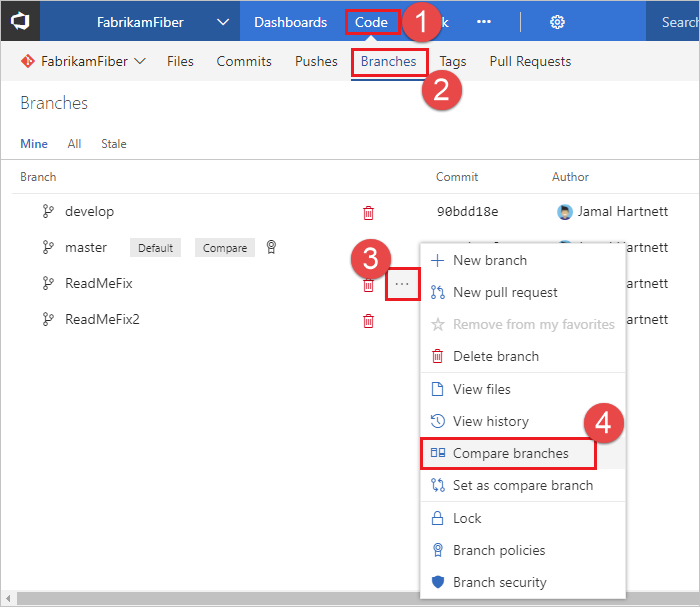The height and width of the screenshot is (607, 700).
Task: Choose New branch from context menu
Action: (523, 260)
